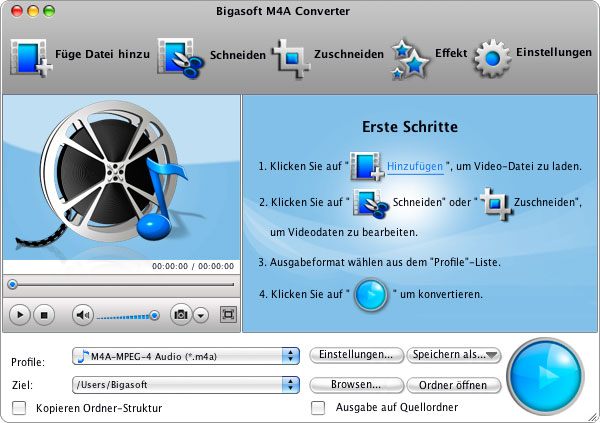The width and height of the screenshot is (600, 423).
Task: Click the small blue convert icon in step 4
Action: 371,295
